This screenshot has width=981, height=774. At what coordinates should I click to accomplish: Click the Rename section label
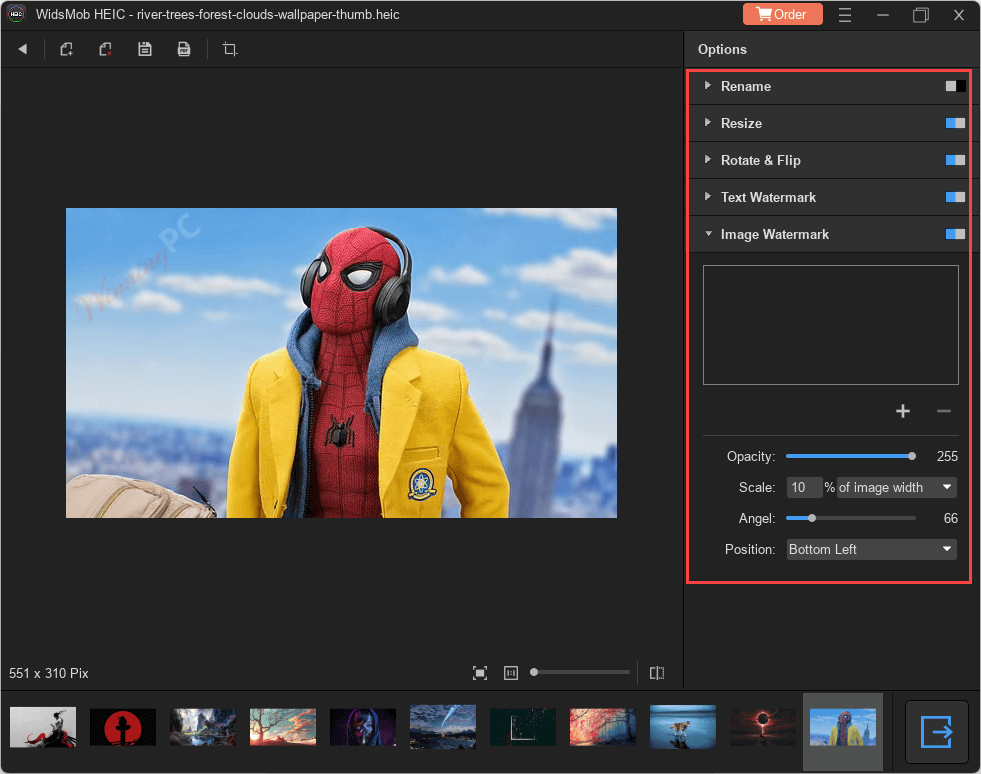(746, 86)
